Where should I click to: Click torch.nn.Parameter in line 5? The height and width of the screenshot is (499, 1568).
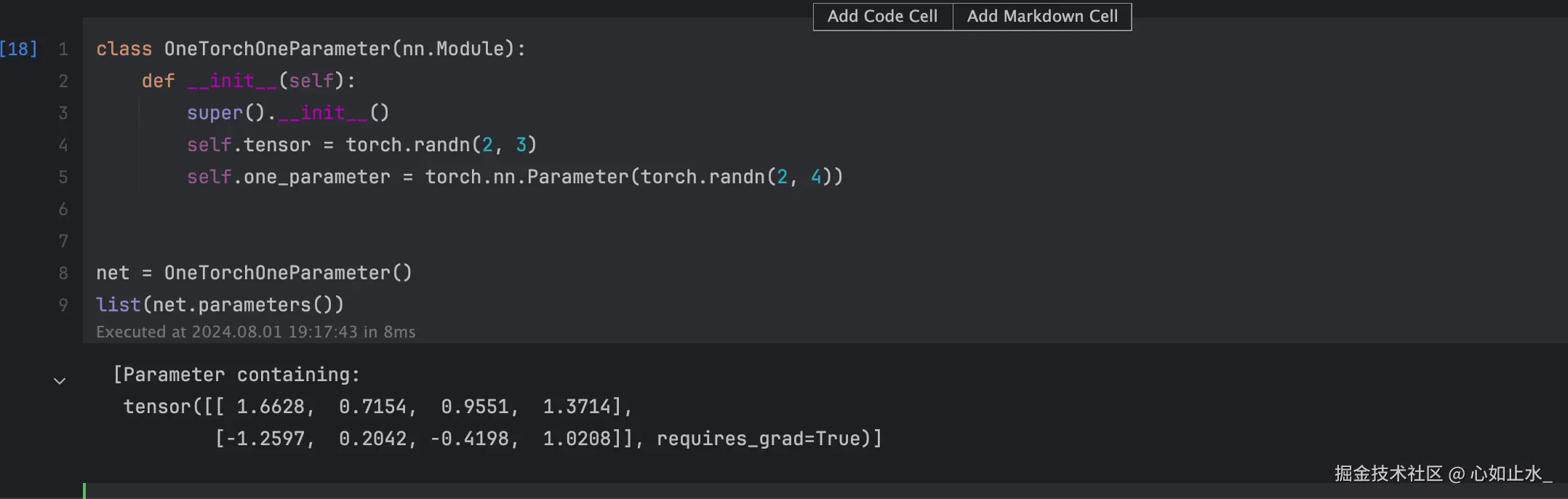pos(526,177)
